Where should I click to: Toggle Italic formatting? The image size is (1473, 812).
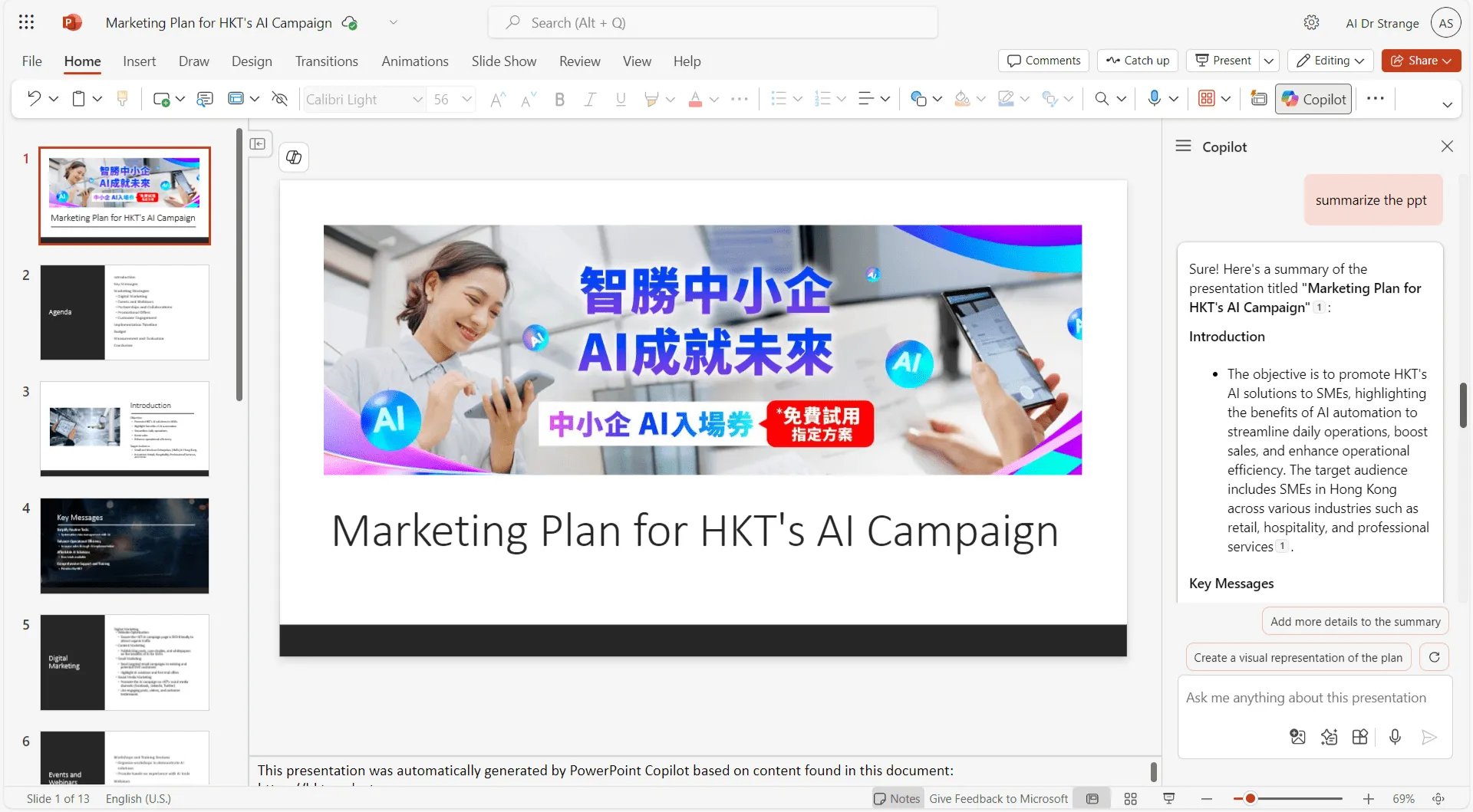click(590, 99)
